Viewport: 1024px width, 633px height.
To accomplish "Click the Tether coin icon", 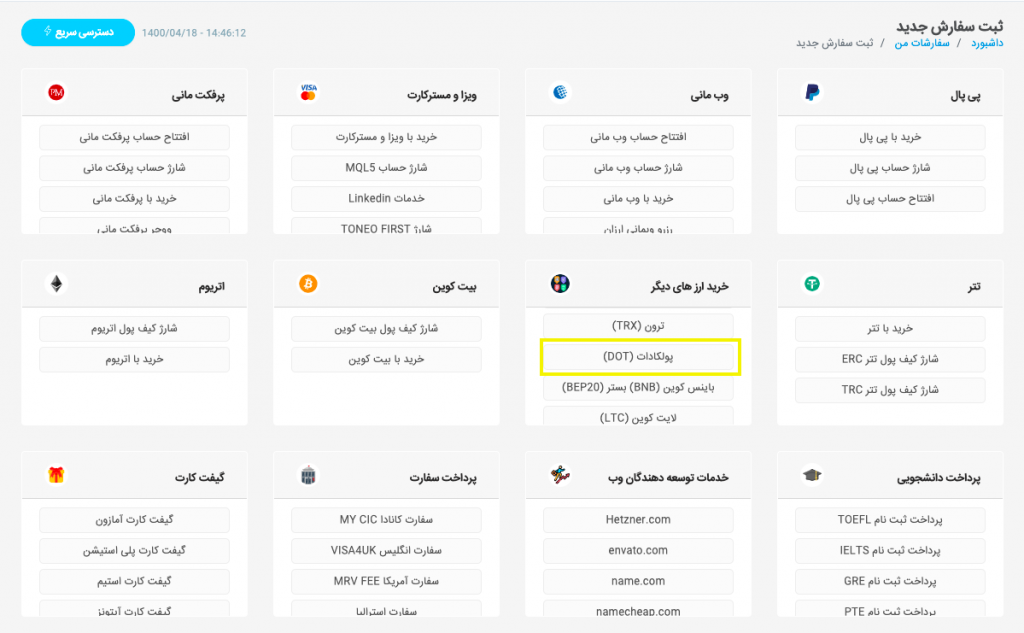I will pyautogui.click(x=812, y=284).
